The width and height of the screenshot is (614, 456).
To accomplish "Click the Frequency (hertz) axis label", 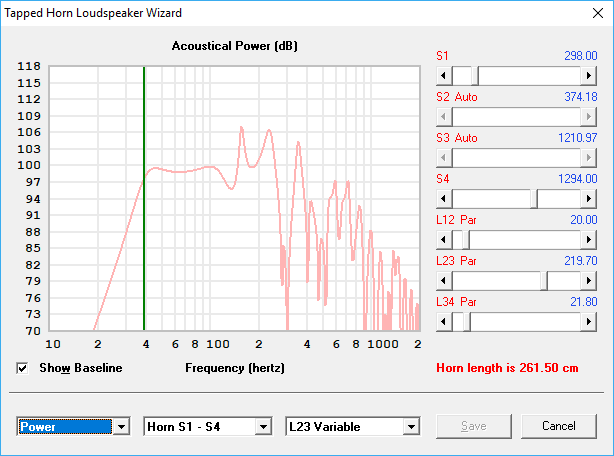I will coord(235,368).
